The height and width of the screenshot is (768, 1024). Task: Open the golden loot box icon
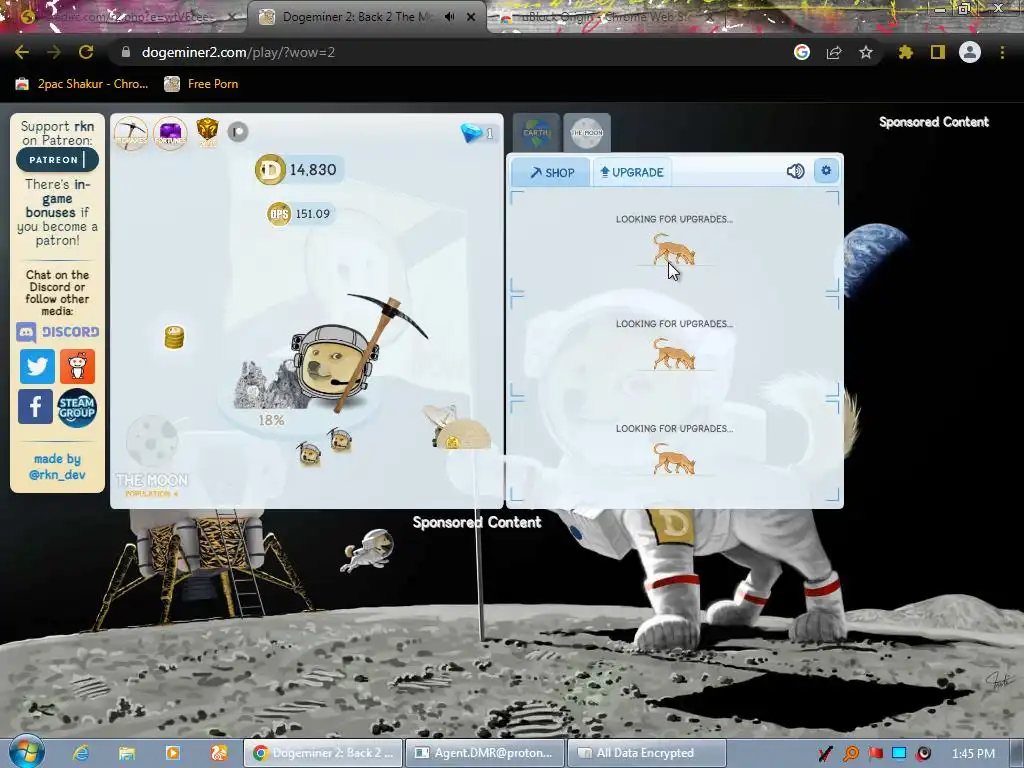pos(207,131)
